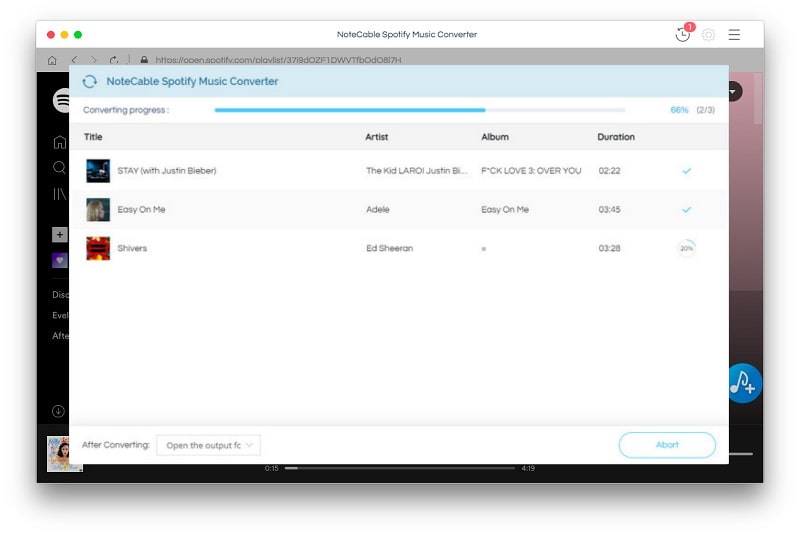Click the 66% progress percentage text

tap(679, 110)
